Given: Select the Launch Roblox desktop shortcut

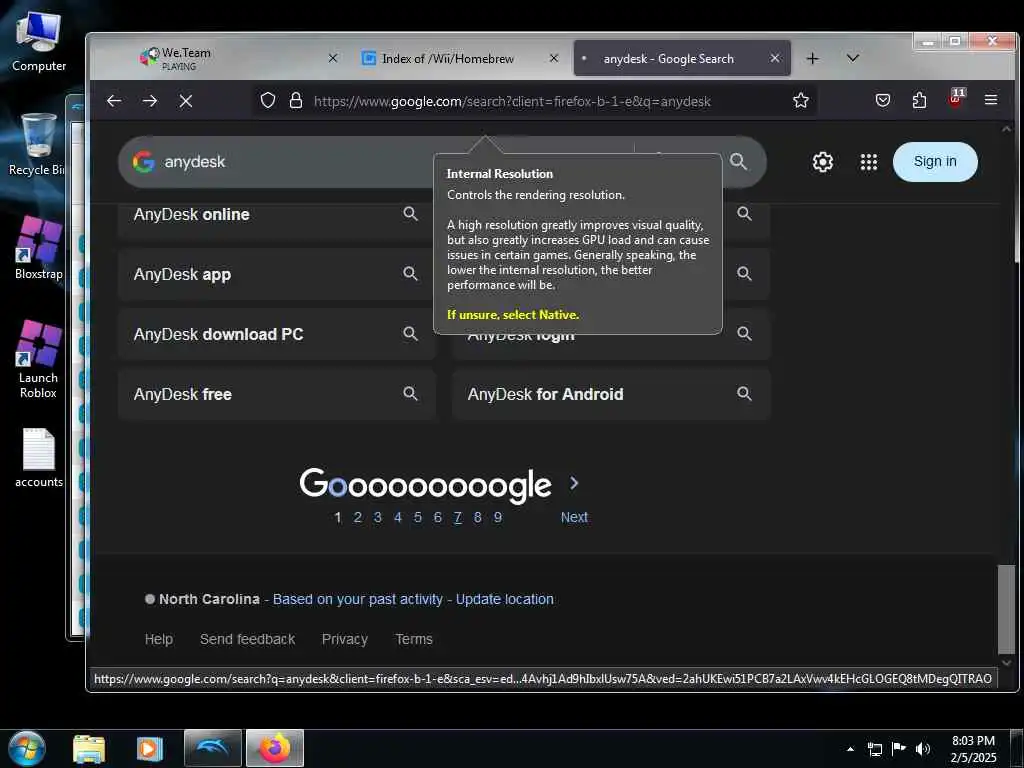Looking at the screenshot, I should tap(39, 359).
